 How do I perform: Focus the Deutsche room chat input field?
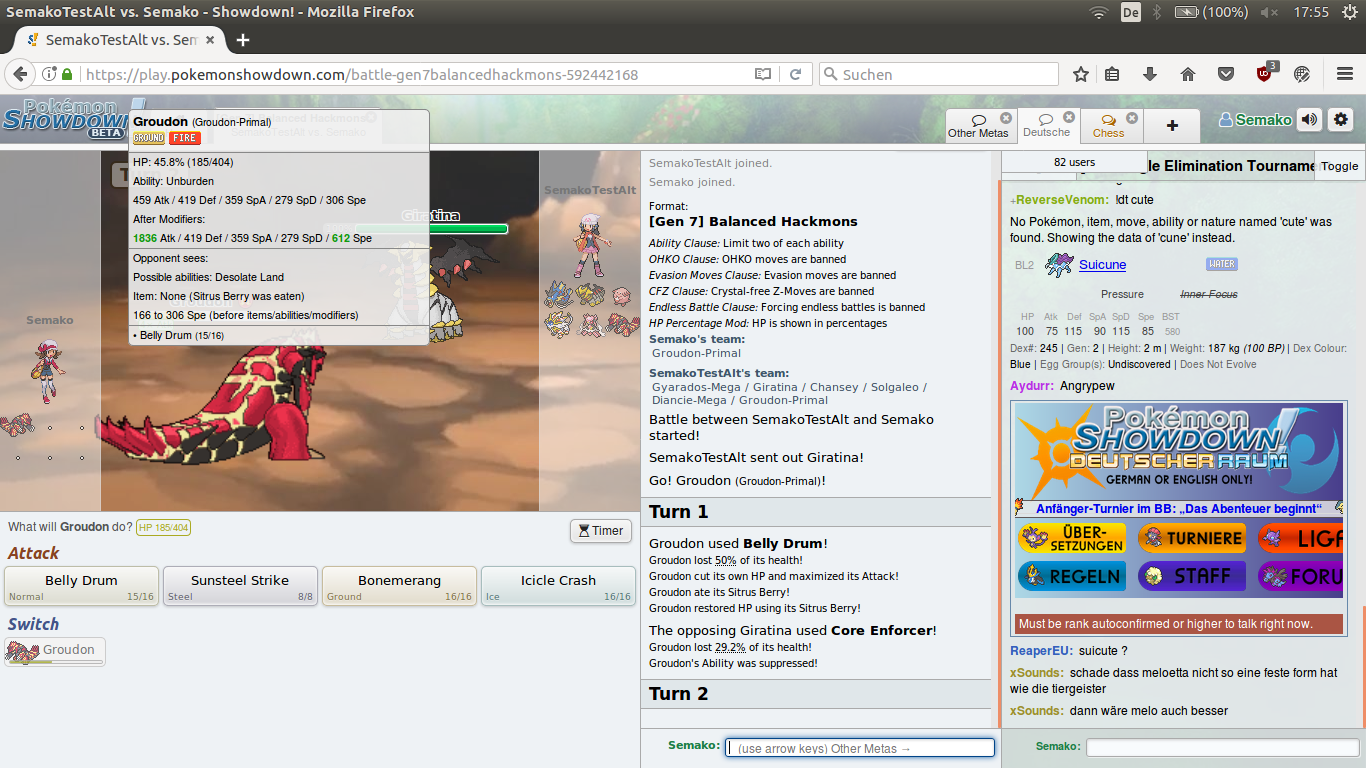(1221, 747)
